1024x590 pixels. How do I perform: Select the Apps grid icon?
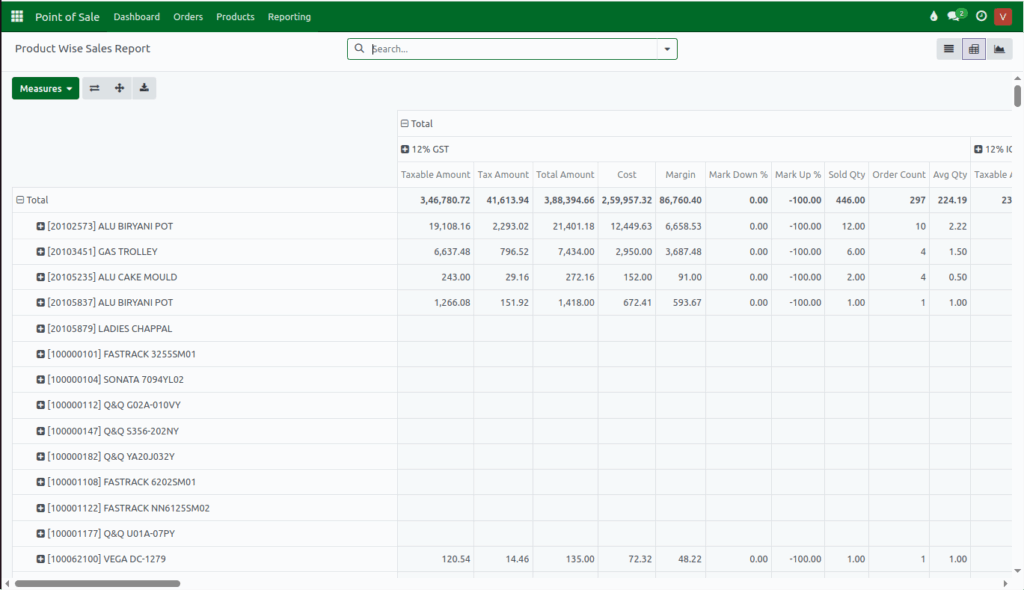point(15,16)
